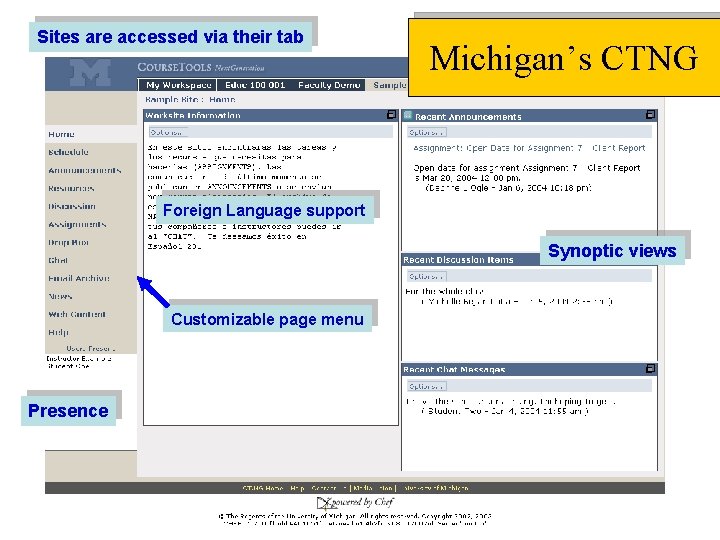Click the Sample Site : Home breadcrumb
The image size is (720, 540).
pyautogui.click(x=190, y=100)
